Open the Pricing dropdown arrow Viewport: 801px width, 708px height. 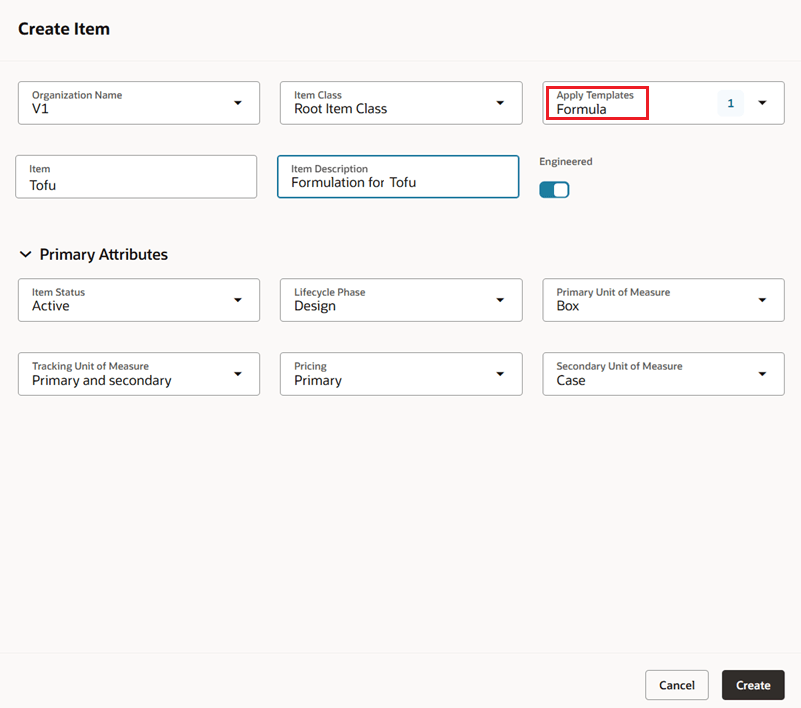pos(500,374)
